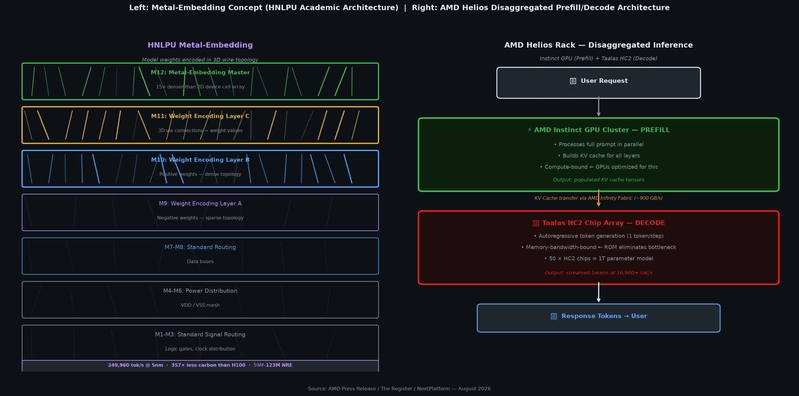799x396 pixels.
Task: Select the M9: Weight Encoding Layer A label
Action: (x=200, y=203)
